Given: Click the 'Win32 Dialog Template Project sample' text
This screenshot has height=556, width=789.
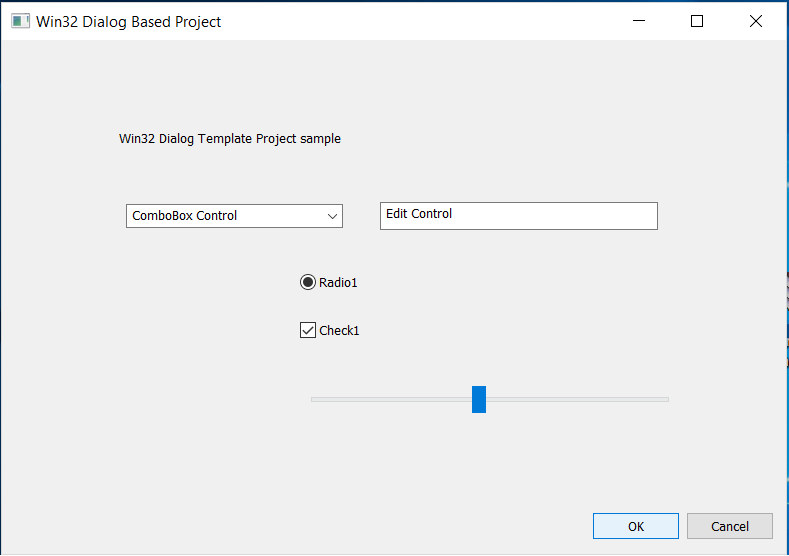Looking at the screenshot, I should pos(230,139).
